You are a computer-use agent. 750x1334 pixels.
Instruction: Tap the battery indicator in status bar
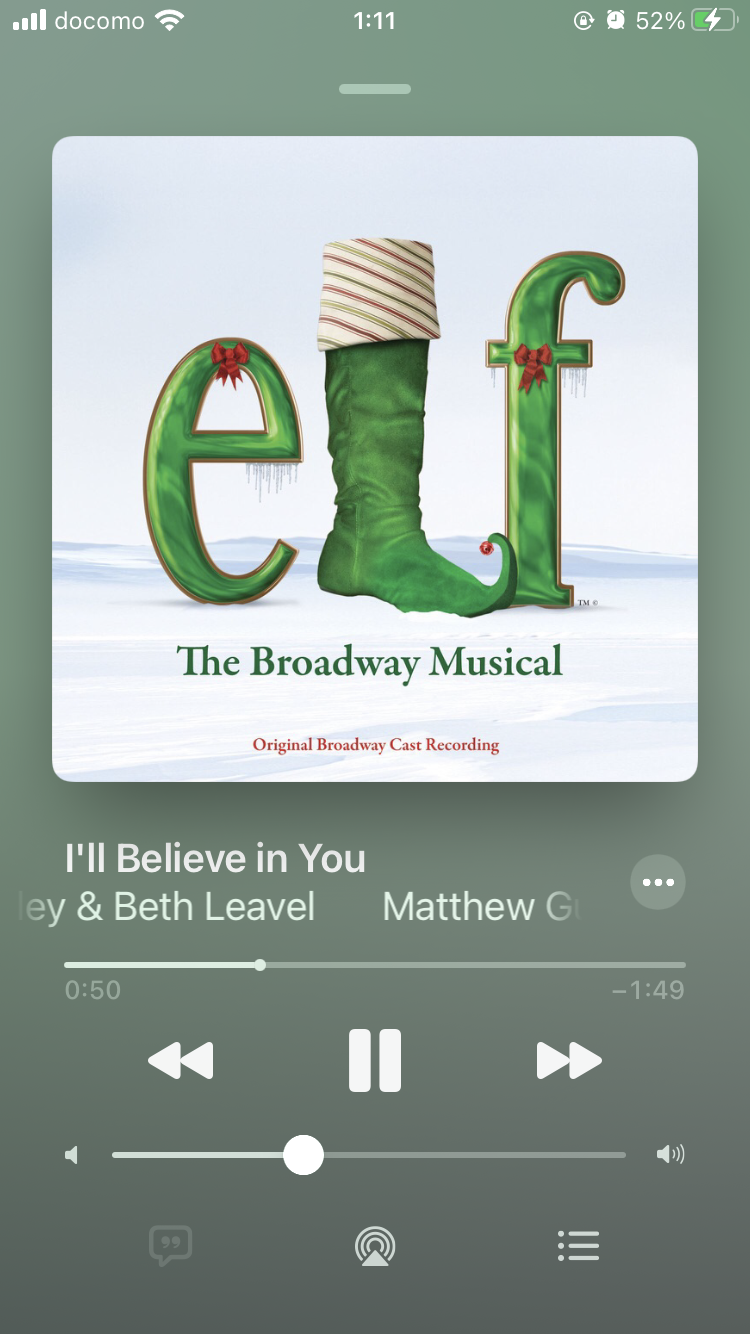(x=714, y=20)
